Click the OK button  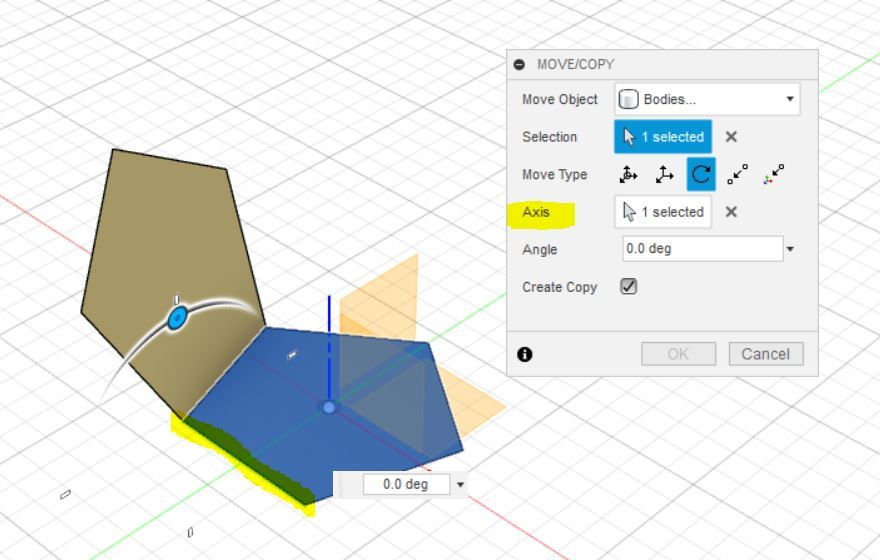[679, 354]
